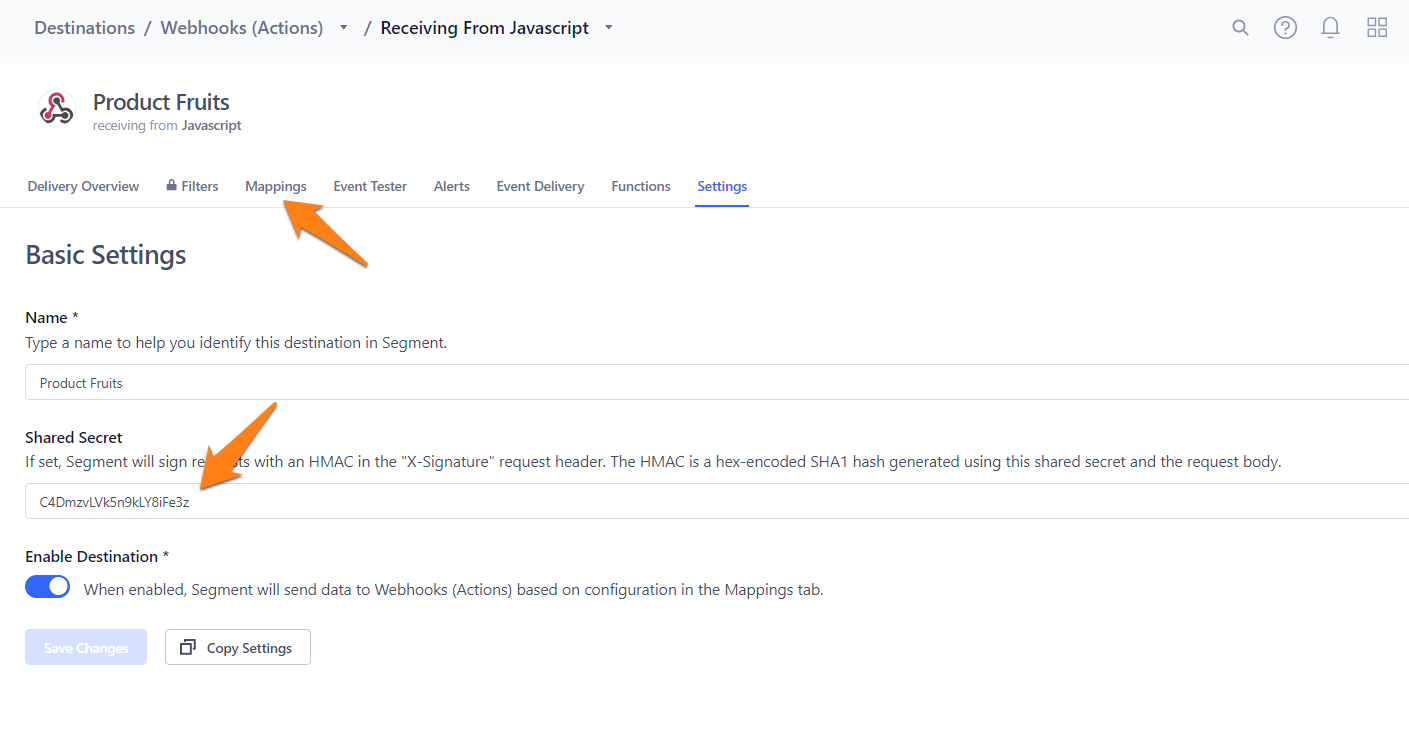Open the Delivery Overview tab
This screenshot has height=739, width=1409.
coord(83,186)
